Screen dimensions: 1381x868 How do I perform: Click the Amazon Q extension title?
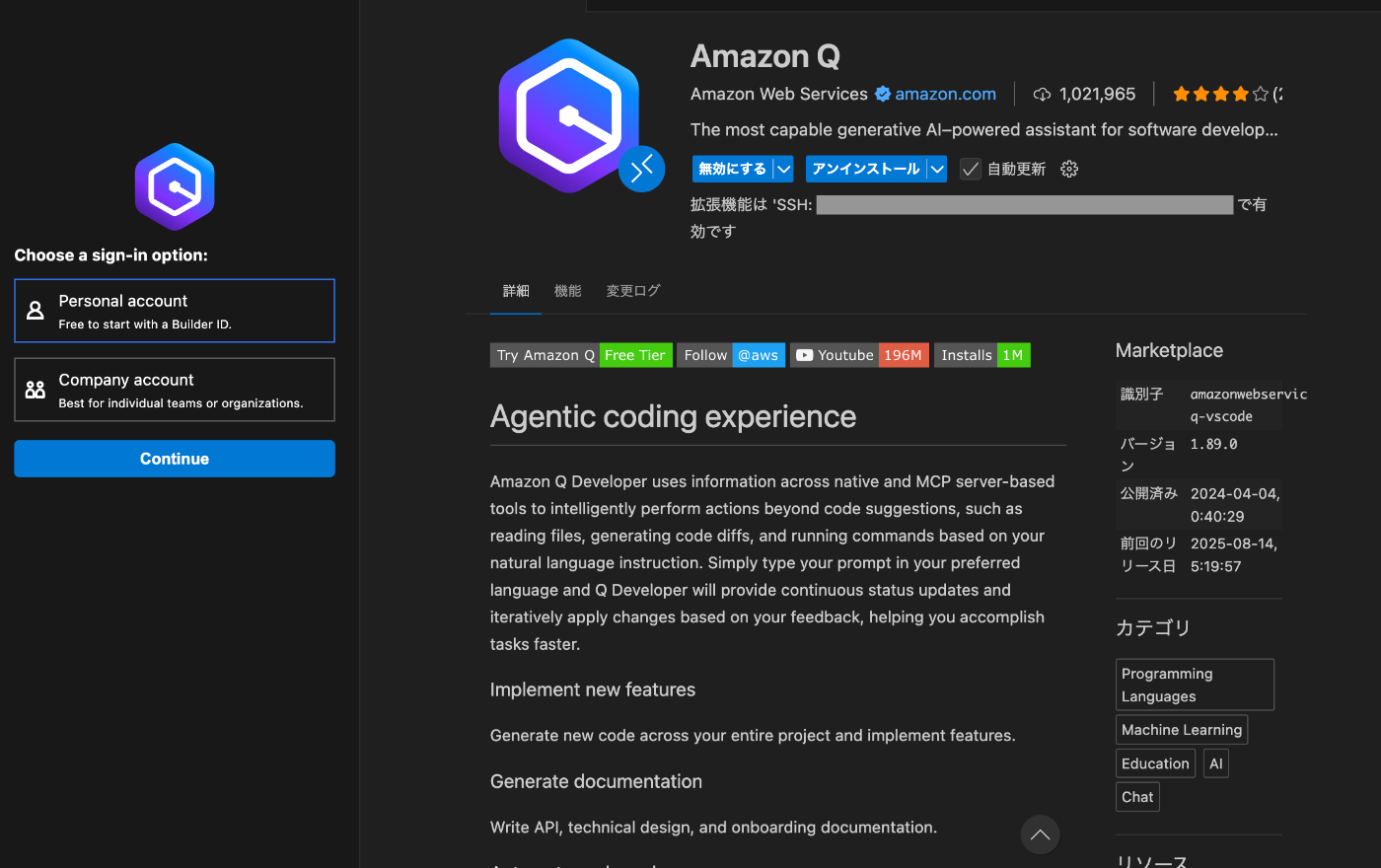tap(765, 56)
